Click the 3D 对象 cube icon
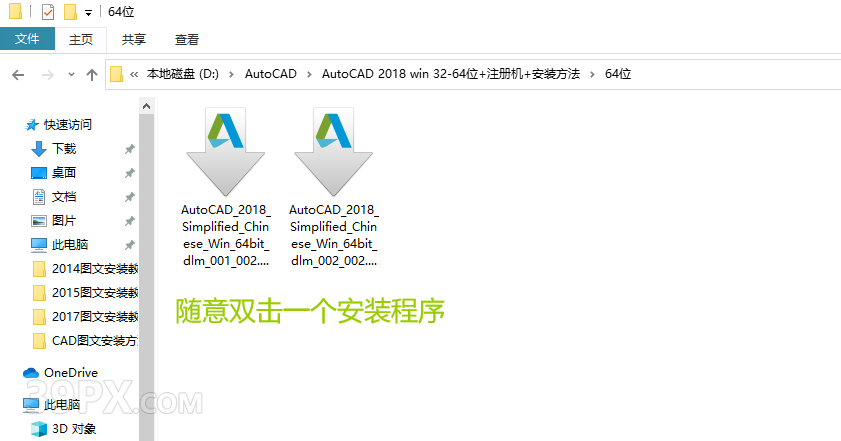Image resolution: width=841 pixels, height=441 pixels. click(39, 429)
